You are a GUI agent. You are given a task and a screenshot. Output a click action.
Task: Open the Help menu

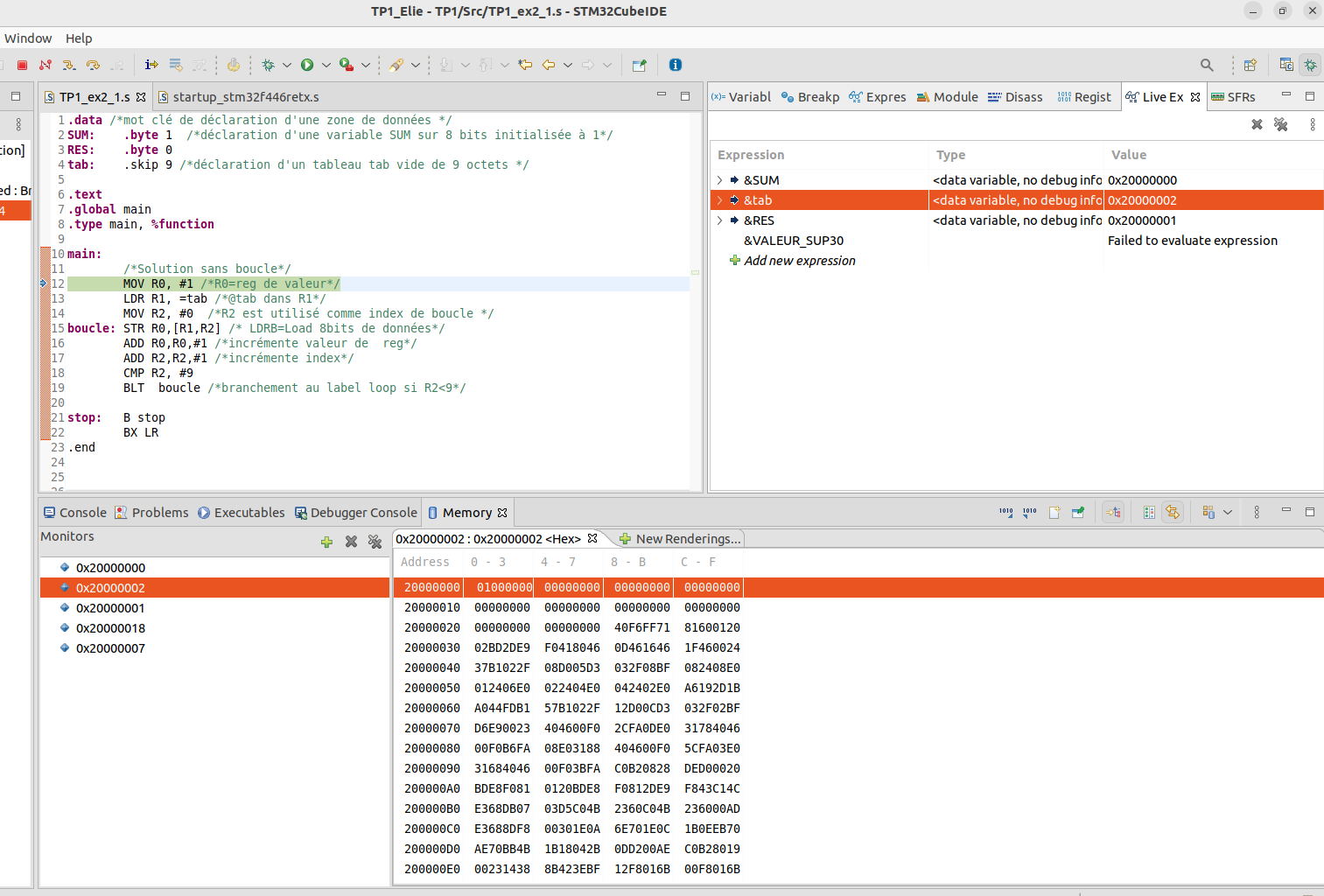[79, 38]
